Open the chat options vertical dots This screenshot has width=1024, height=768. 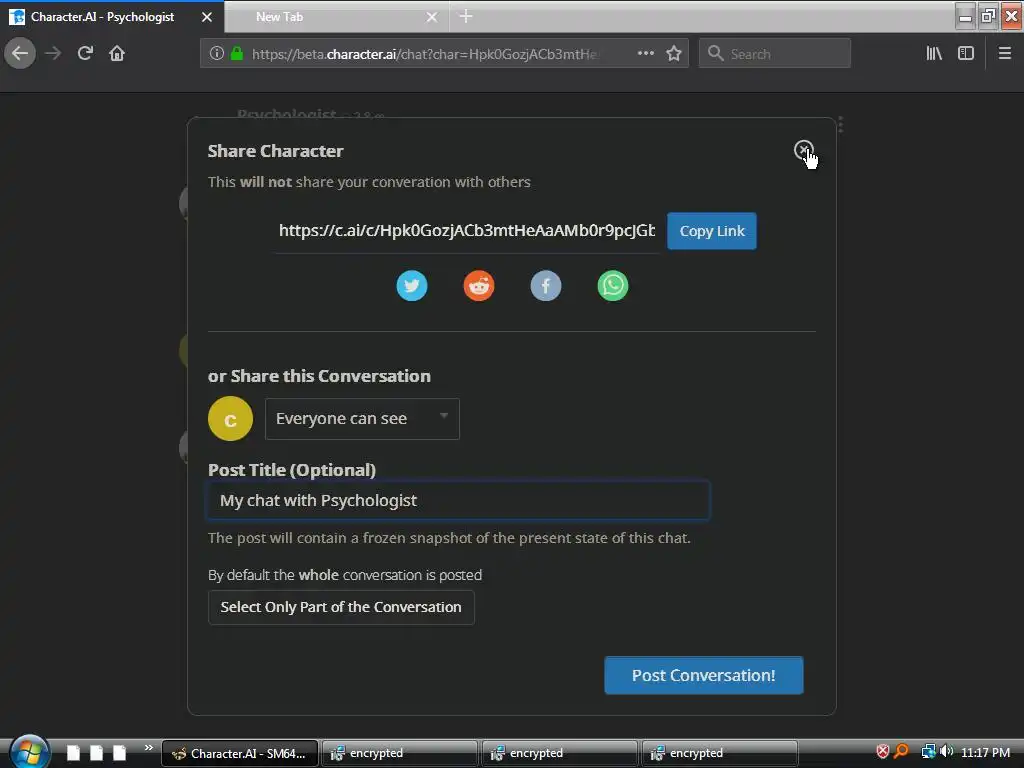tap(840, 124)
